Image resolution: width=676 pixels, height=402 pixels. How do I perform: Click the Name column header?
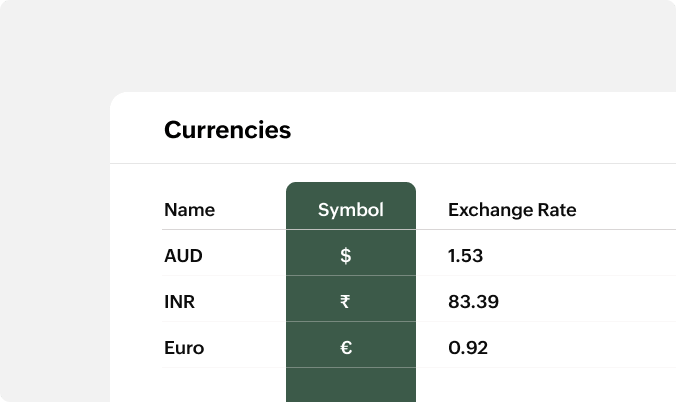(189, 210)
